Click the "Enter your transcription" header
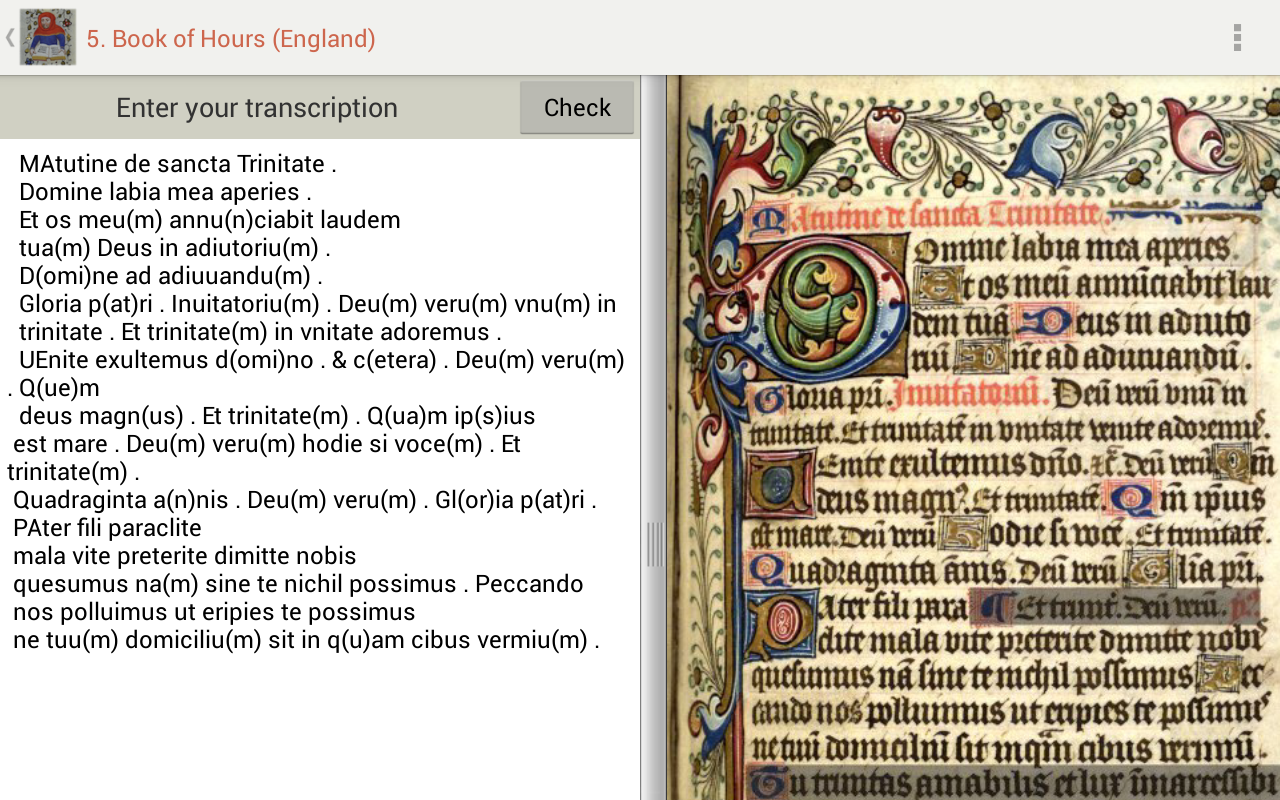Screen dimensions: 1280x800 [x=256, y=107]
